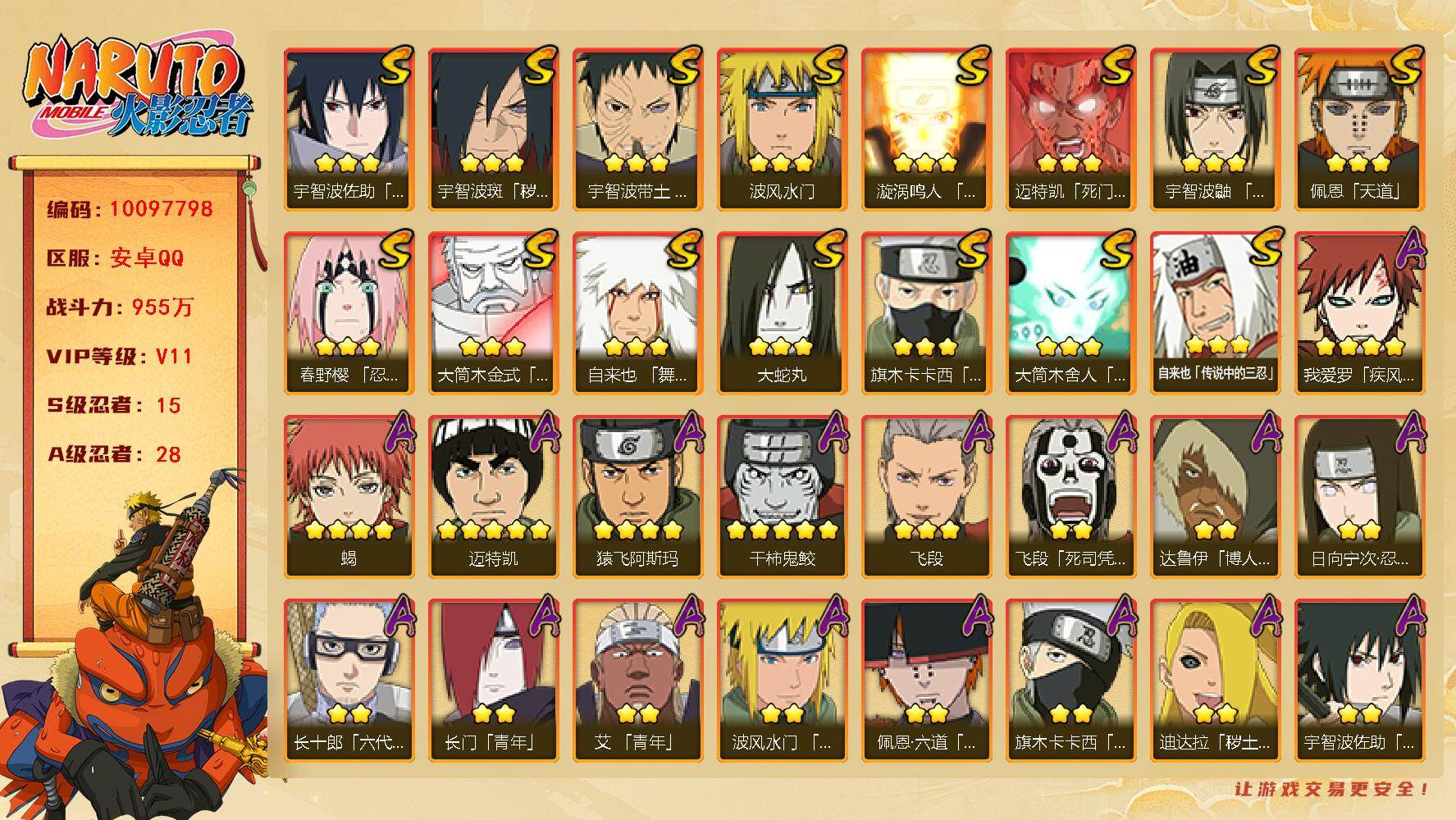Click the VIP等级 V11 label

[119, 357]
